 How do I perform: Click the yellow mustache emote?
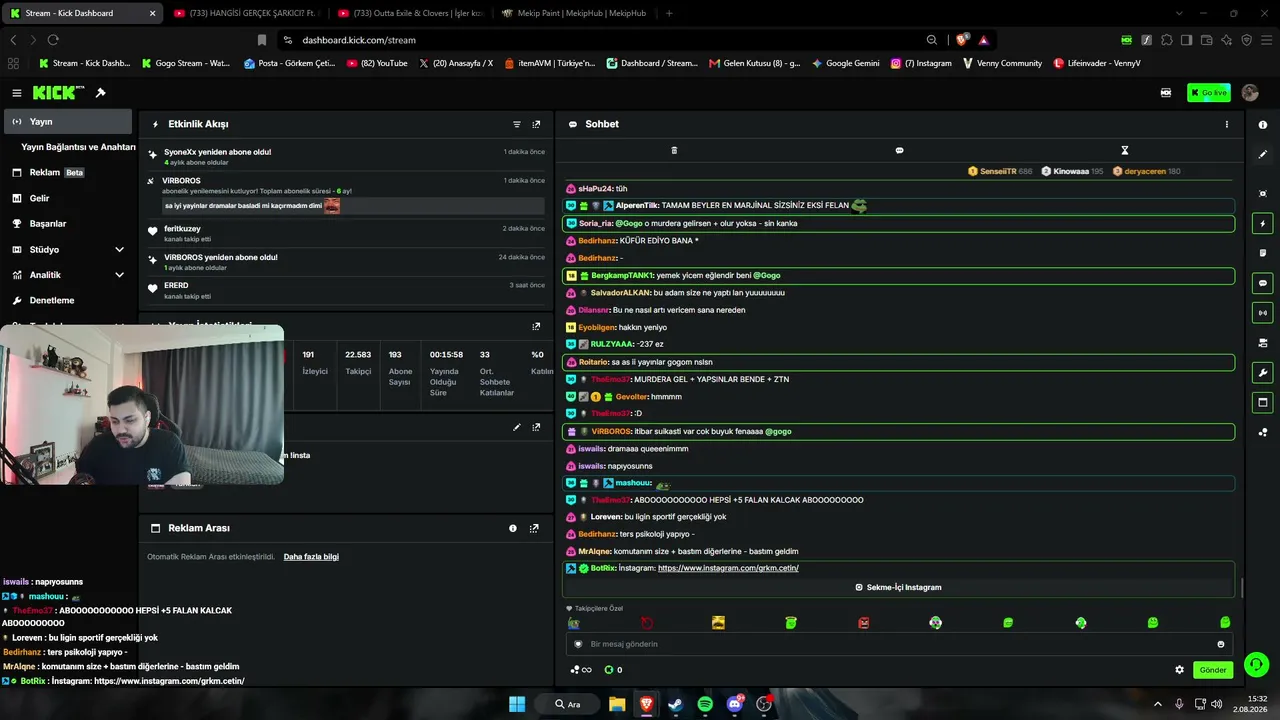(x=718, y=623)
